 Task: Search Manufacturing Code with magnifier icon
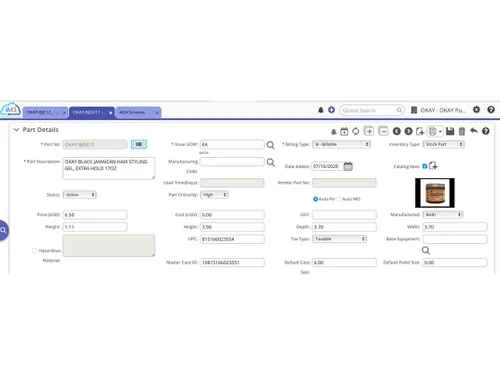tap(270, 162)
